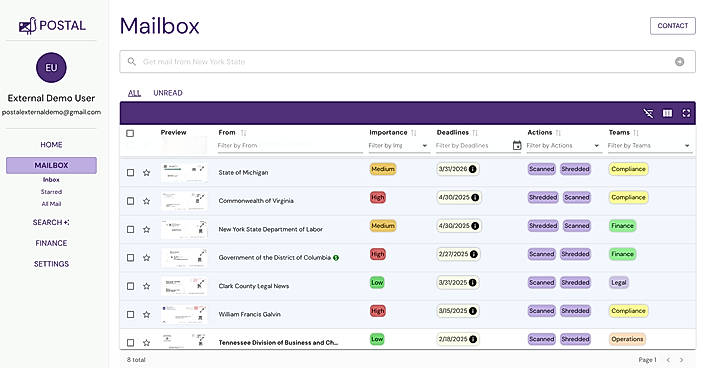Click info icon on Clark County 3/31/2025 deadline

(x=473, y=282)
